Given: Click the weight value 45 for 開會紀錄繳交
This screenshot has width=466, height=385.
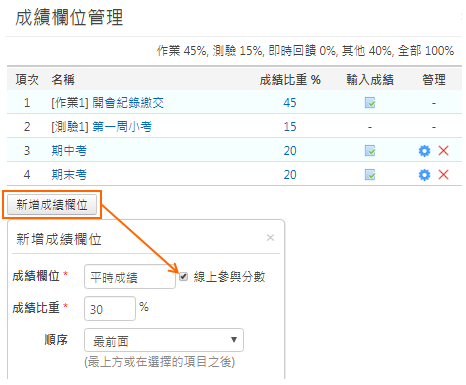Looking at the screenshot, I should (x=290, y=103).
